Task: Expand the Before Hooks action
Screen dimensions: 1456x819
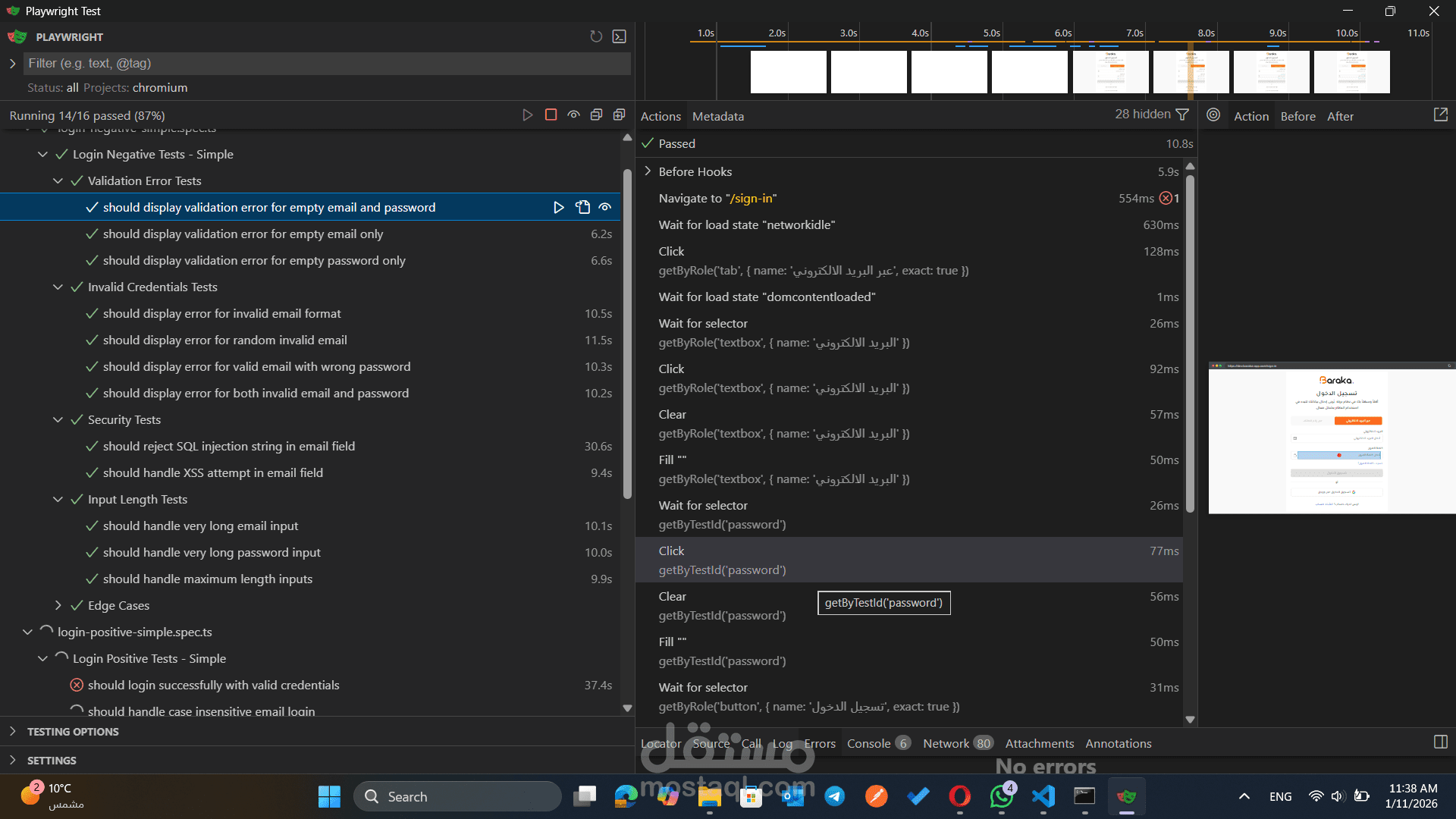Action: pyautogui.click(x=648, y=171)
